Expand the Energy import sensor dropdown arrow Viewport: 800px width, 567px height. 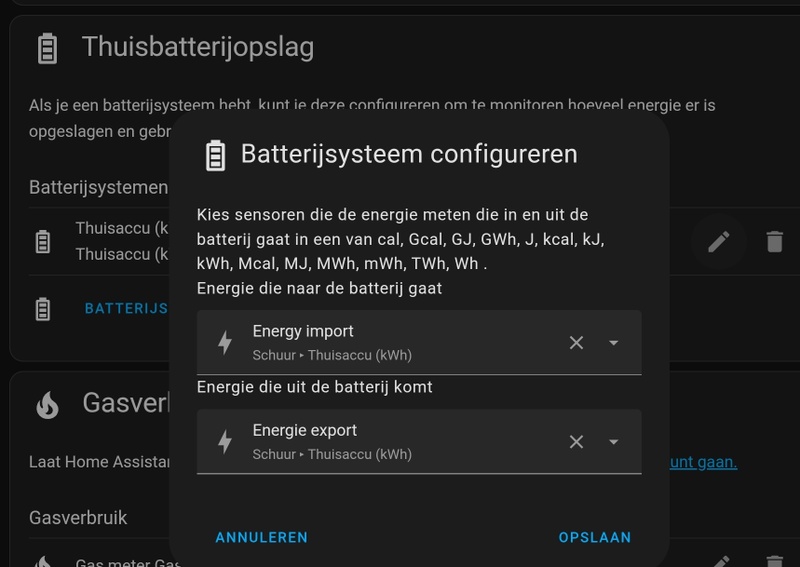click(614, 343)
